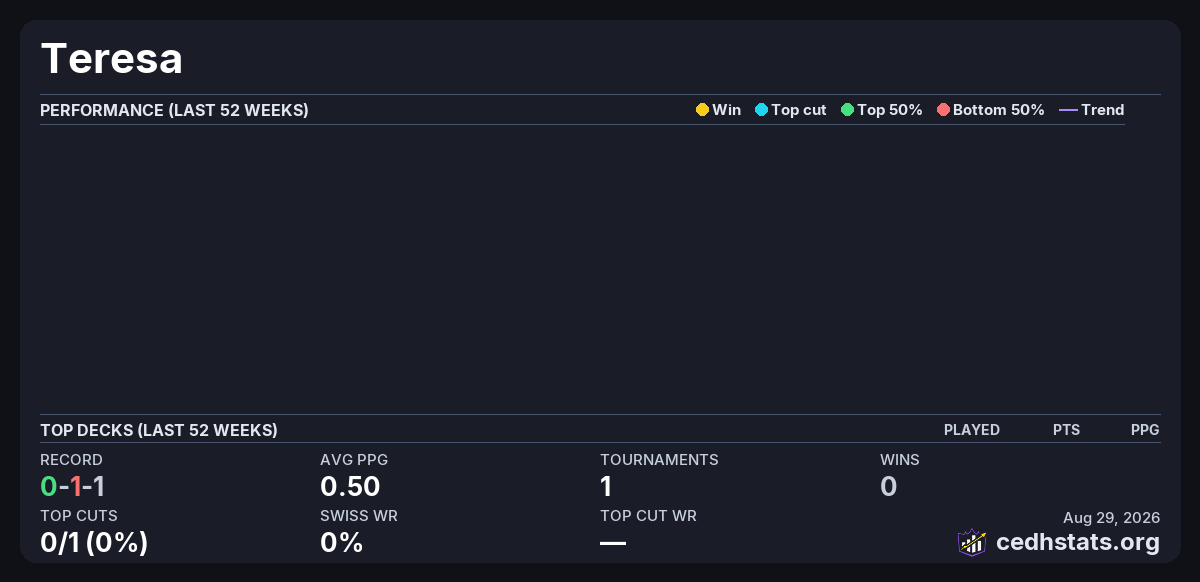Click the cyan Top cut legend dot
The width and height of the screenshot is (1200, 582).
tap(761, 110)
